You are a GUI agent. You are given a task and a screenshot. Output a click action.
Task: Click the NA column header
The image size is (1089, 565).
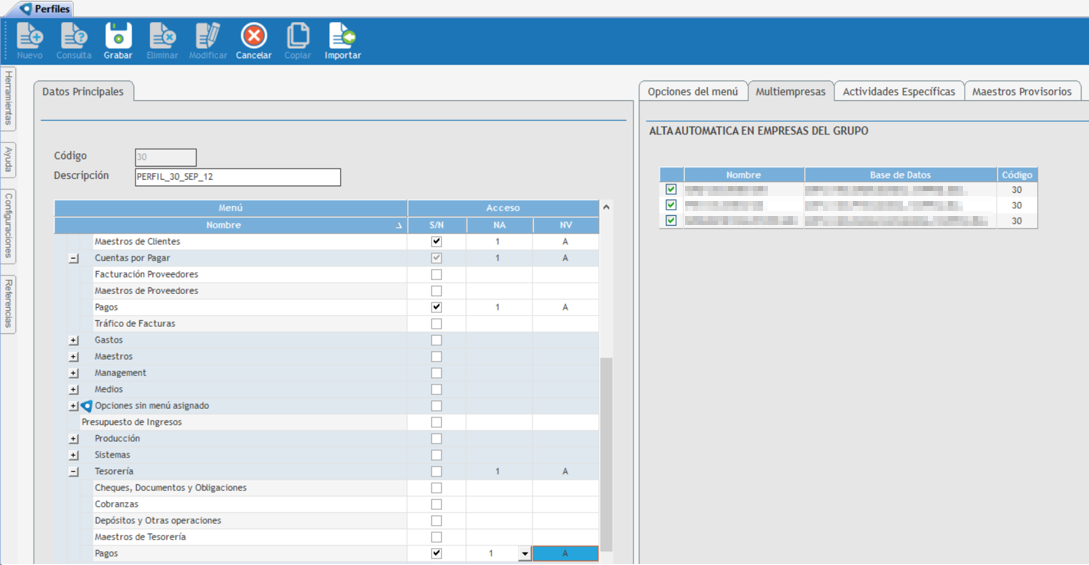click(x=499, y=226)
